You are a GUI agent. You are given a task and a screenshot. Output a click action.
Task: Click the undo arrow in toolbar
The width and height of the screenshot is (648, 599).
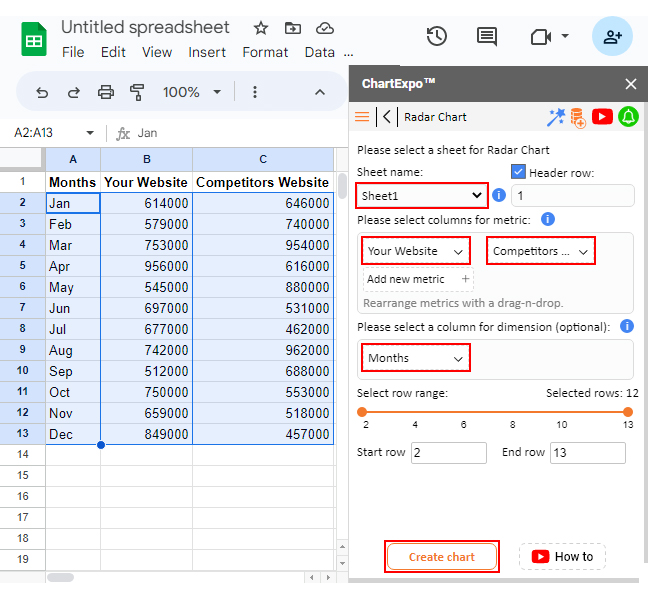click(42, 92)
